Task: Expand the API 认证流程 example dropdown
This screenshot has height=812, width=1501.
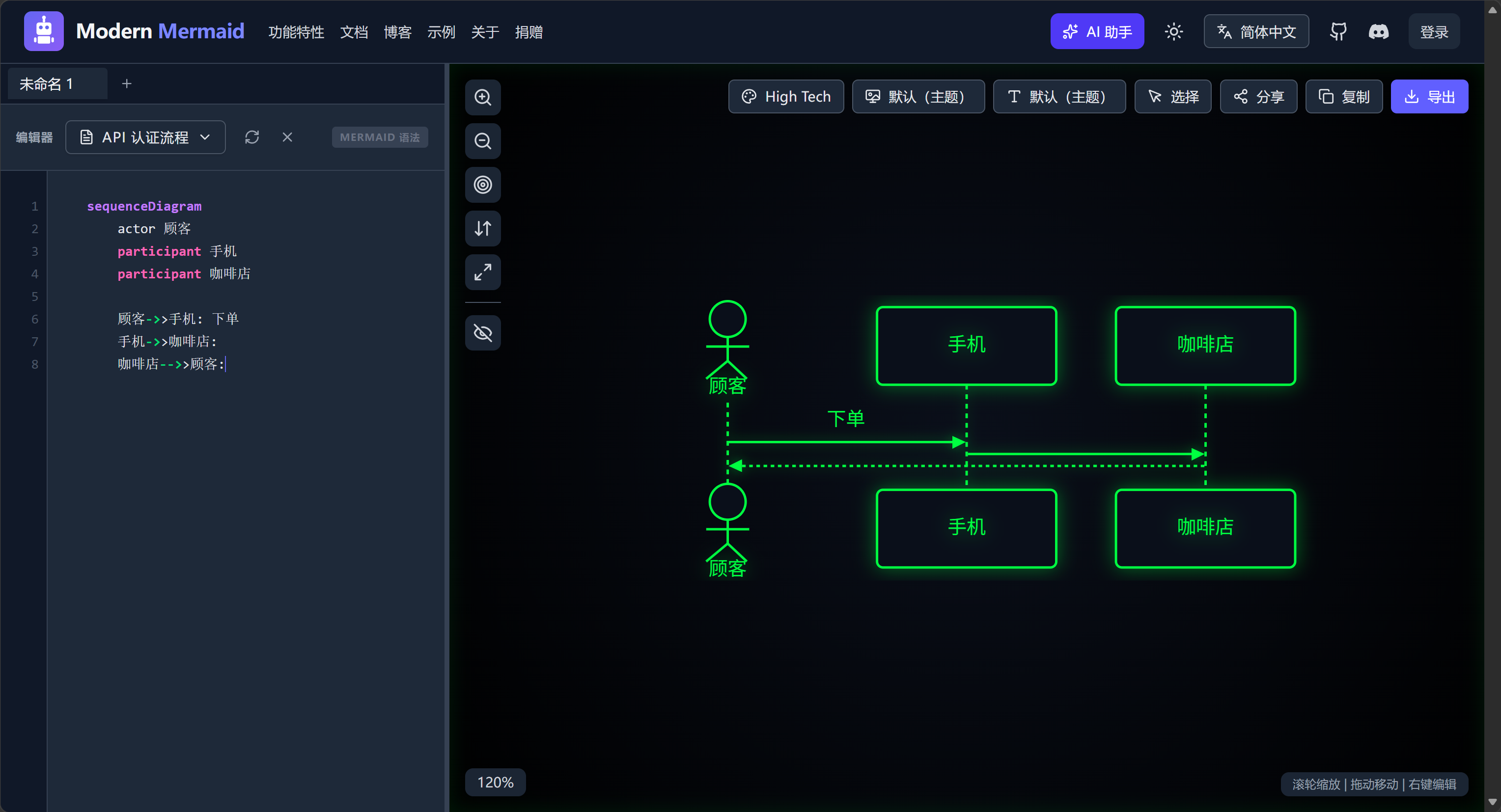Action: [145, 137]
